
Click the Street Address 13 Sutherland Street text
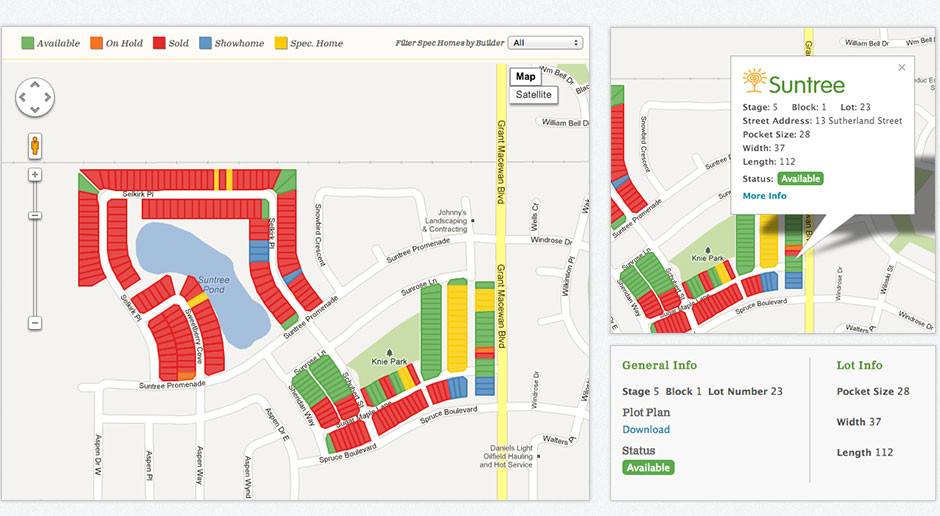point(822,120)
